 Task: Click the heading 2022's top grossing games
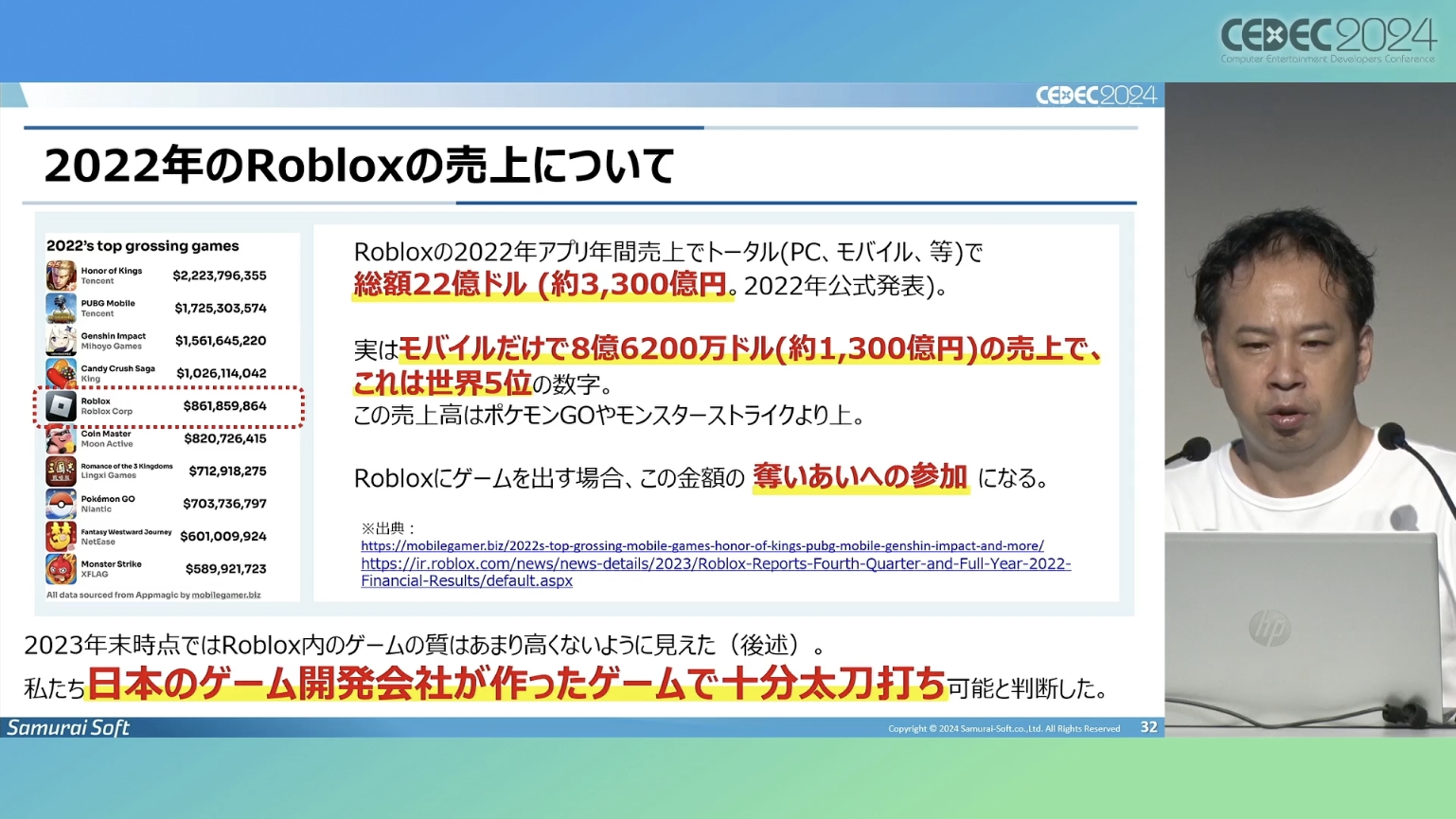[x=143, y=246]
